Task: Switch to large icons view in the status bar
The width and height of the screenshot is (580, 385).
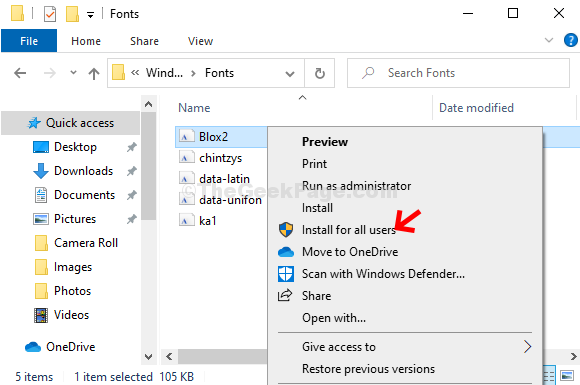Action: point(567,376)
